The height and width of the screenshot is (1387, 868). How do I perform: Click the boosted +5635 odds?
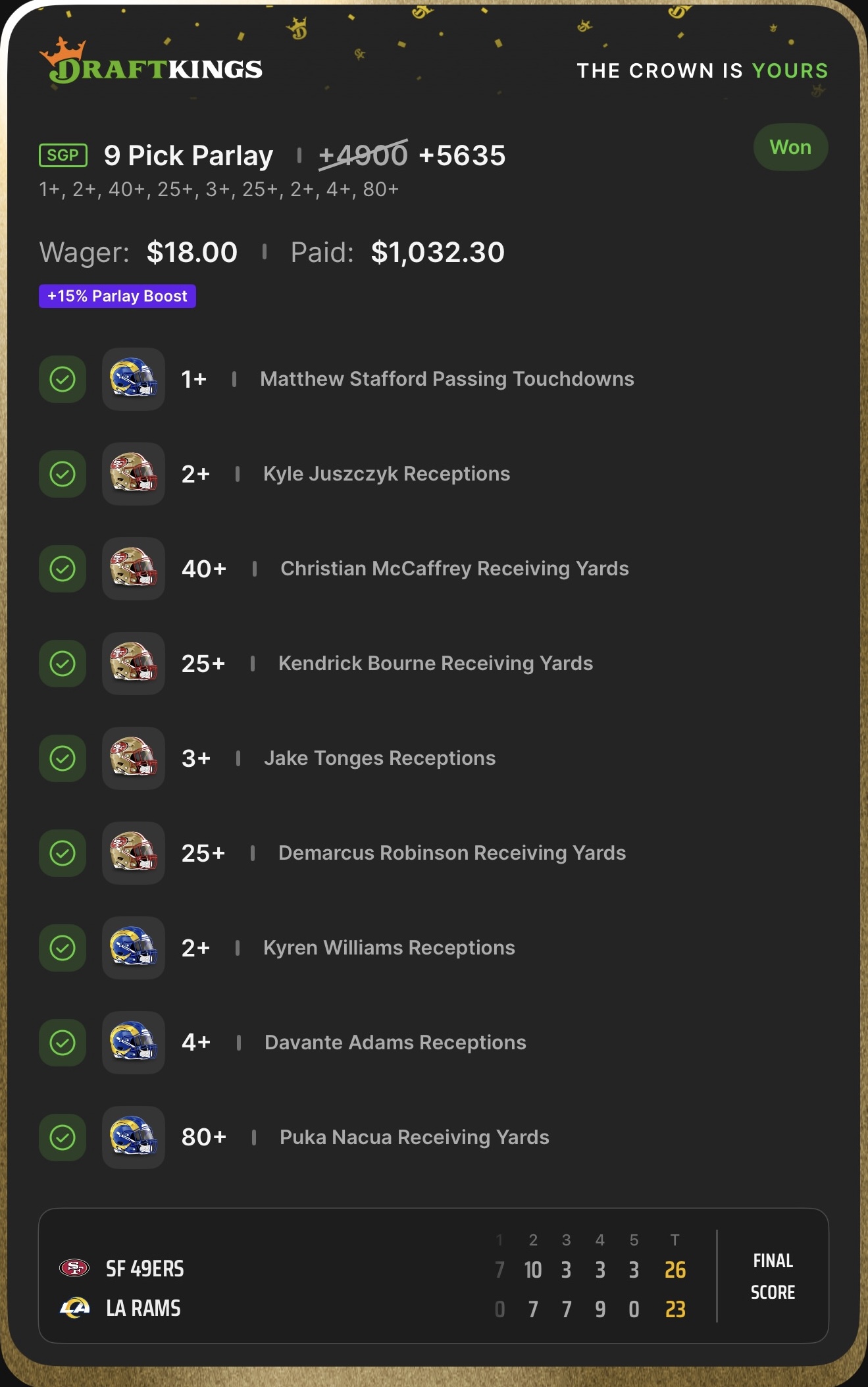pyautogui.click(x=462, y=156)
